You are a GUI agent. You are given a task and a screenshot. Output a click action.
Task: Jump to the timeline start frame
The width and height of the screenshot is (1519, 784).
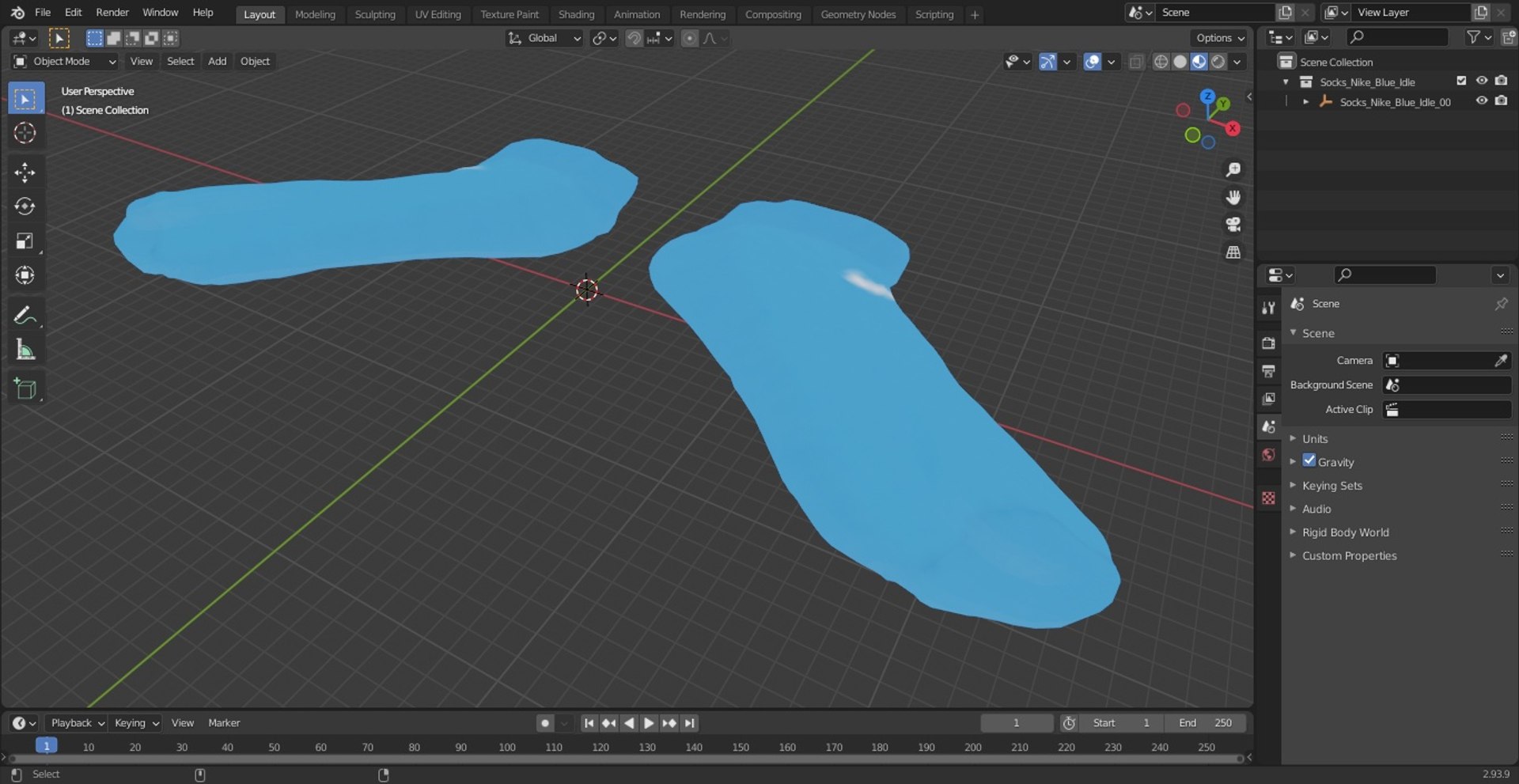click(589, 723)
